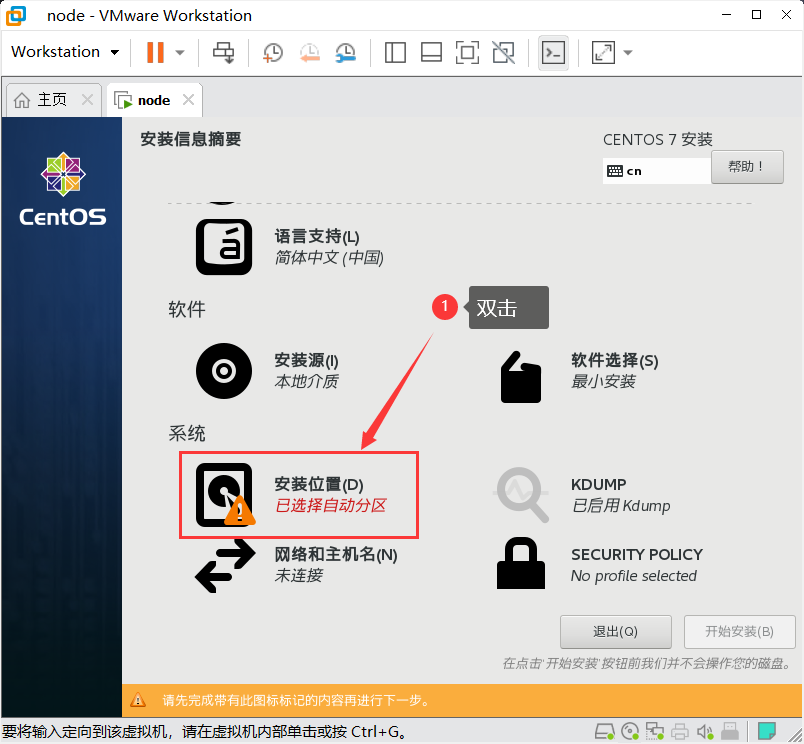
Task: Click the 软件选择(S) label text
Action: click(x=615, y=360)
